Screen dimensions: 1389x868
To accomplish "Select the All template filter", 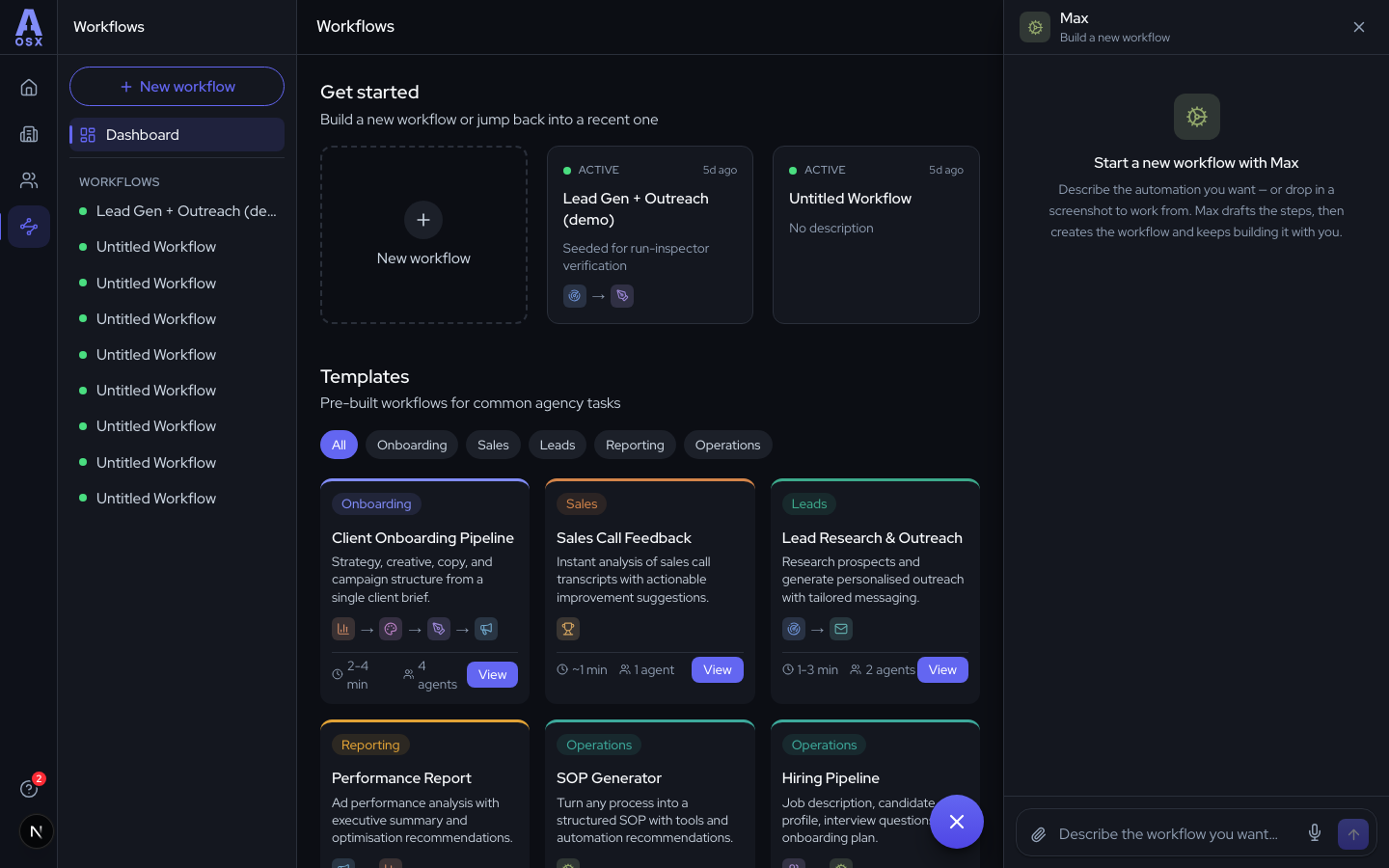I will tap(339, 445).
